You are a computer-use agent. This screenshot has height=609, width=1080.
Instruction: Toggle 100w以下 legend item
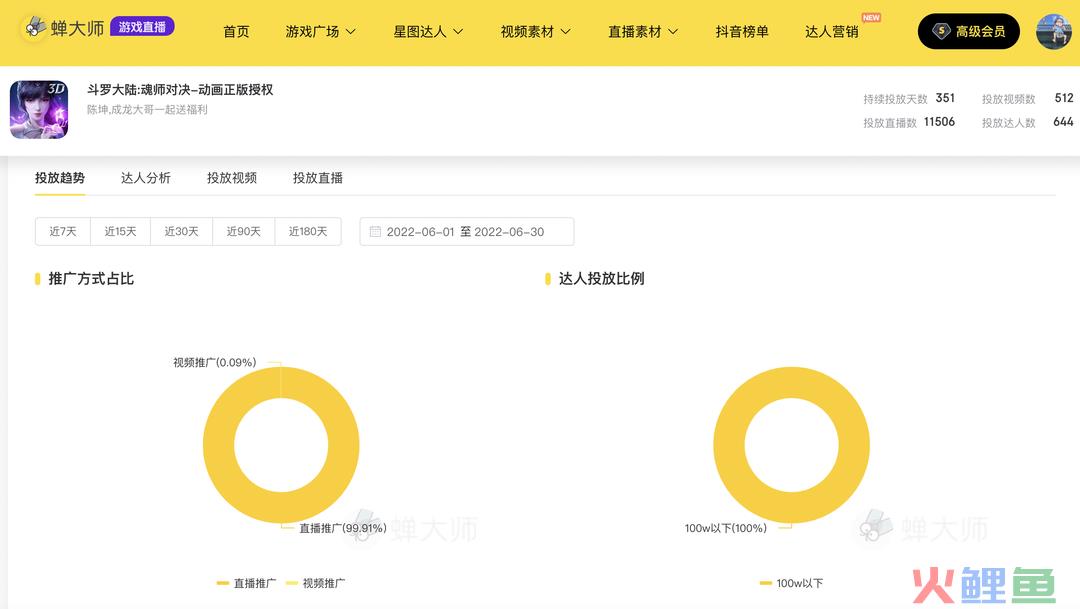(791, 583)
